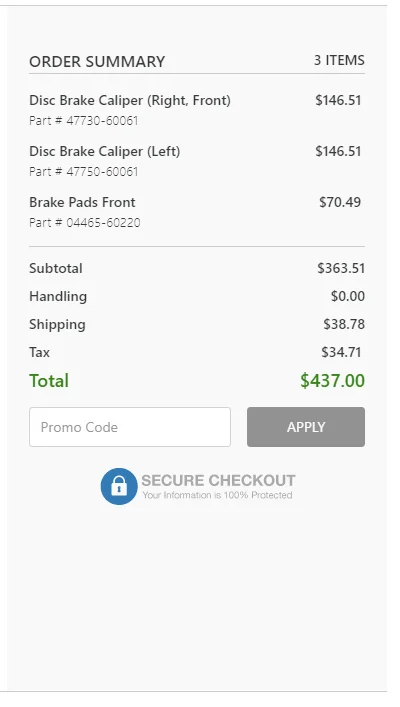The width and height of the screenshot is (400, 707).
Task: Click the Handling row label
Action: click(58, 296)
